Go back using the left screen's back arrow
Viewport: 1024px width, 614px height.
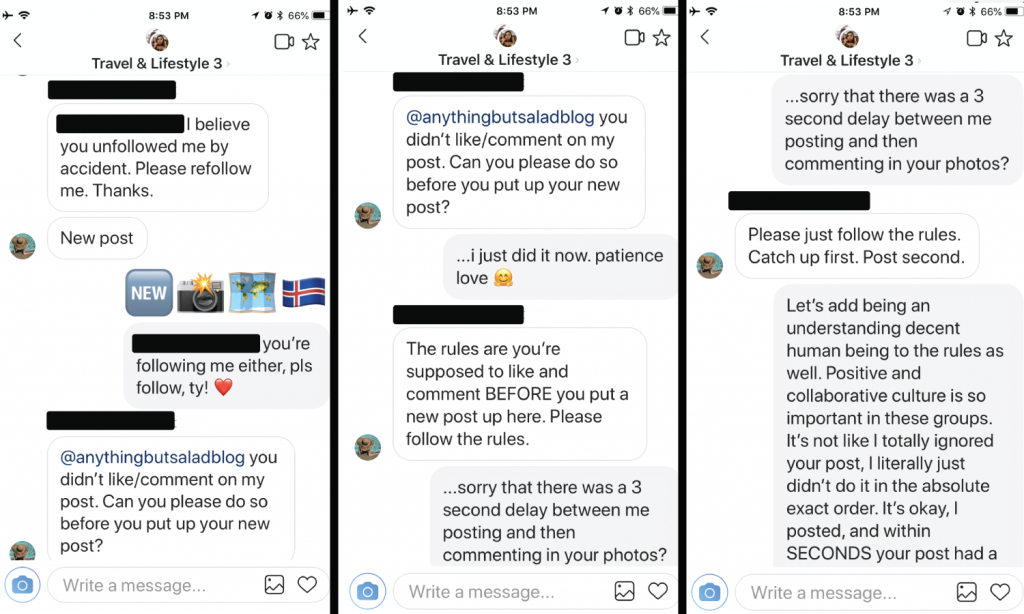click(18, 41)
